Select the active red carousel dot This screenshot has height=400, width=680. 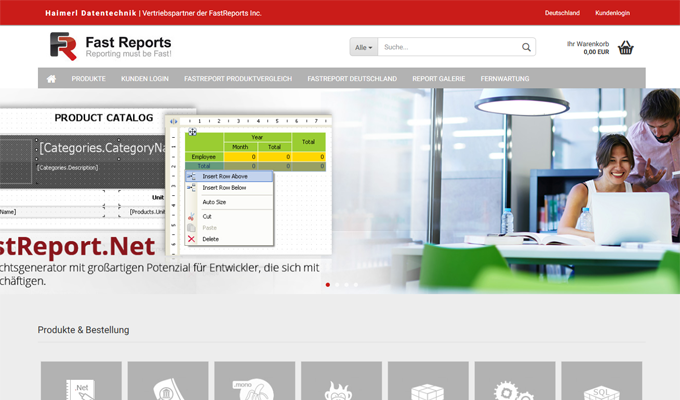[327, 285]
